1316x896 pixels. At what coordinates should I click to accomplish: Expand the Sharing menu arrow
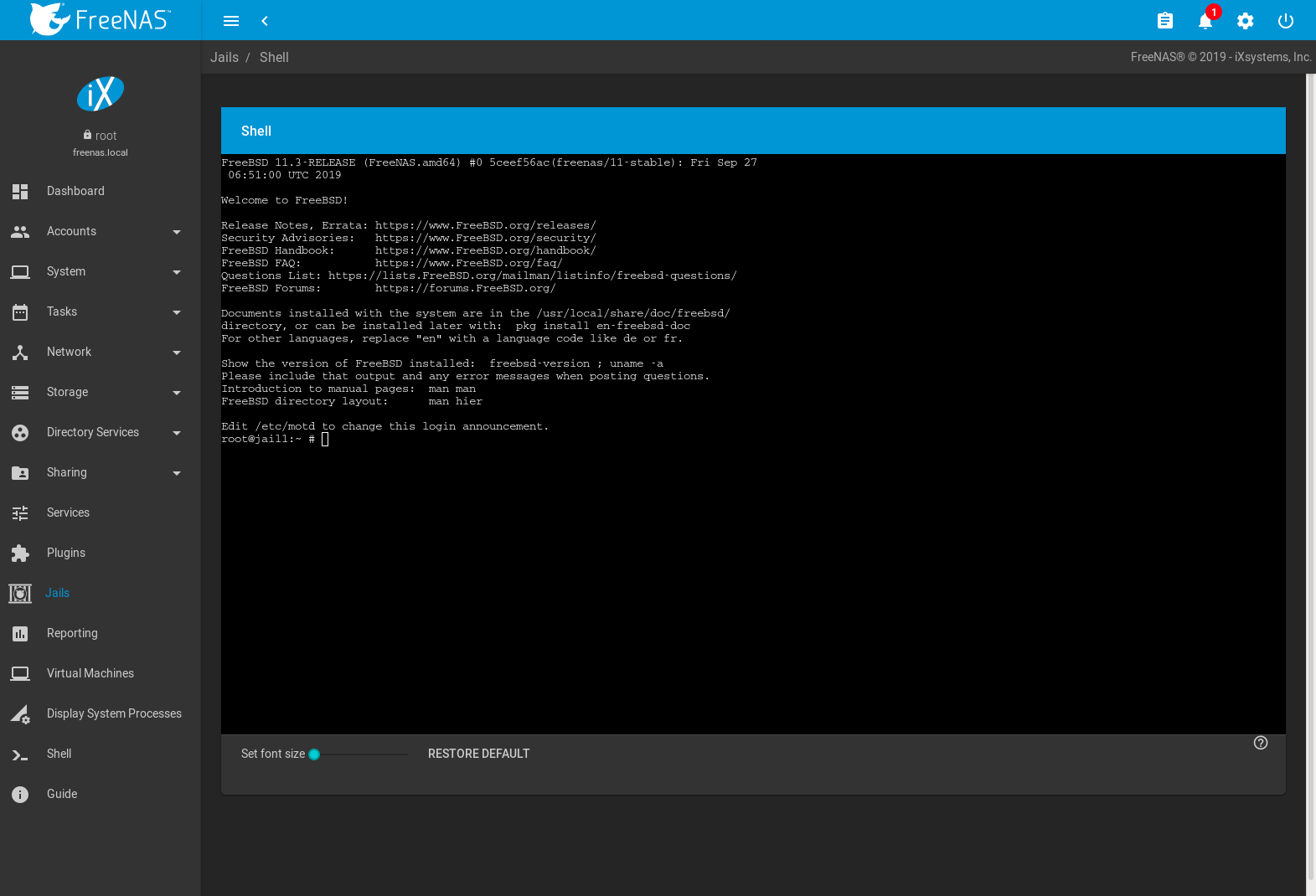tap(176, 473)
